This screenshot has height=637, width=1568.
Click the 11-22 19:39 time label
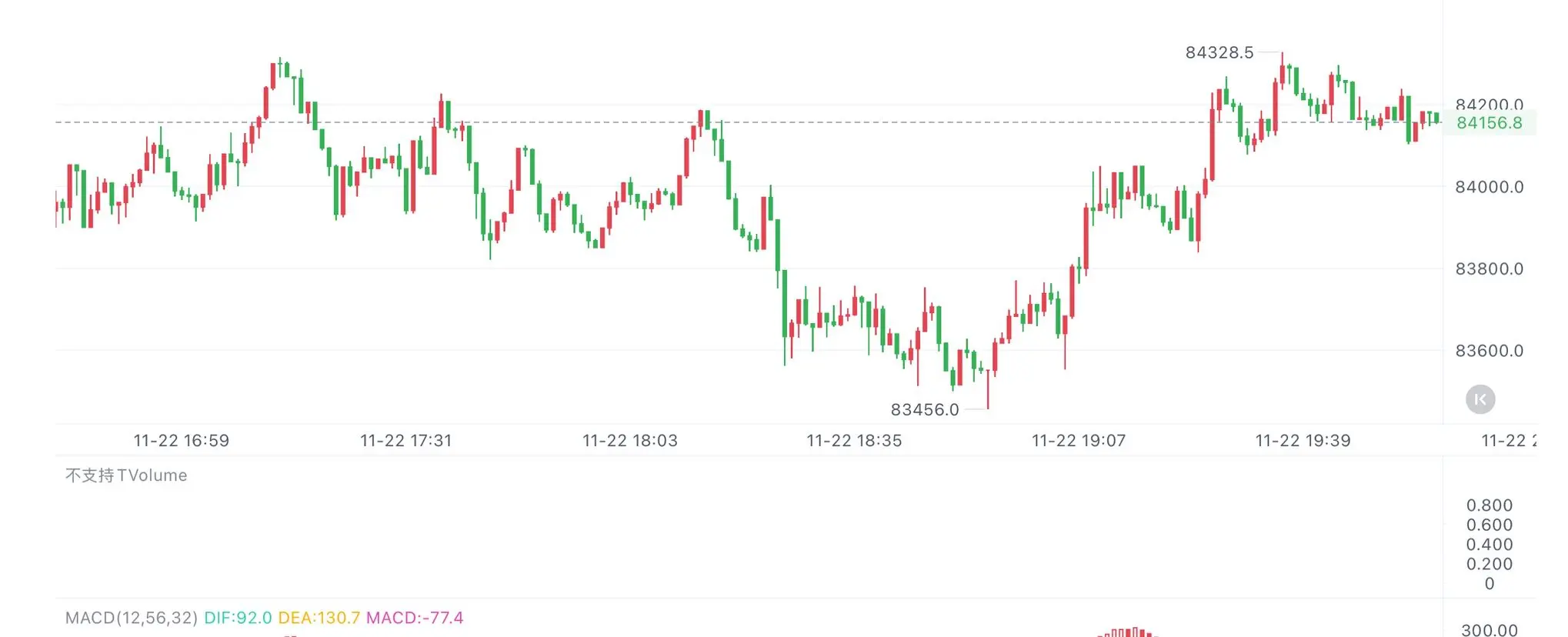click(1303, 441)
